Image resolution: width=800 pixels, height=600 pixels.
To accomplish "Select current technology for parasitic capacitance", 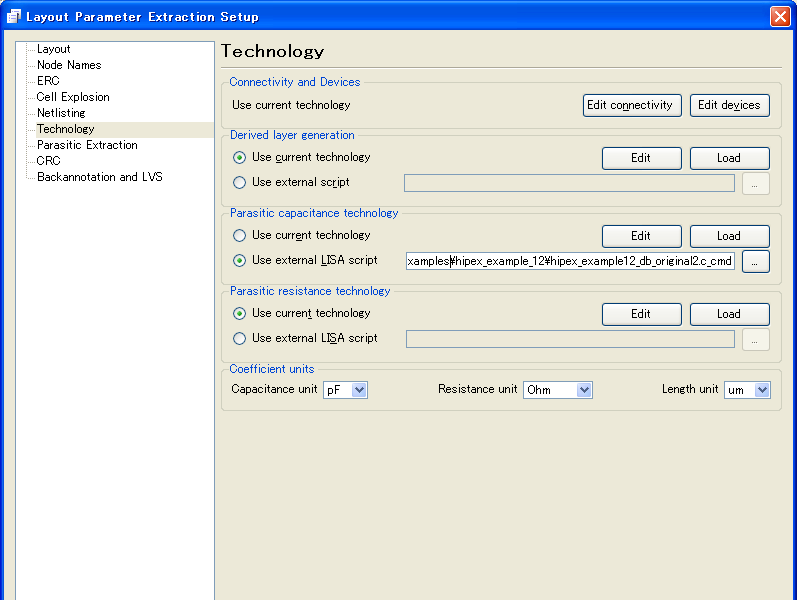I will (x=239, y=236).
